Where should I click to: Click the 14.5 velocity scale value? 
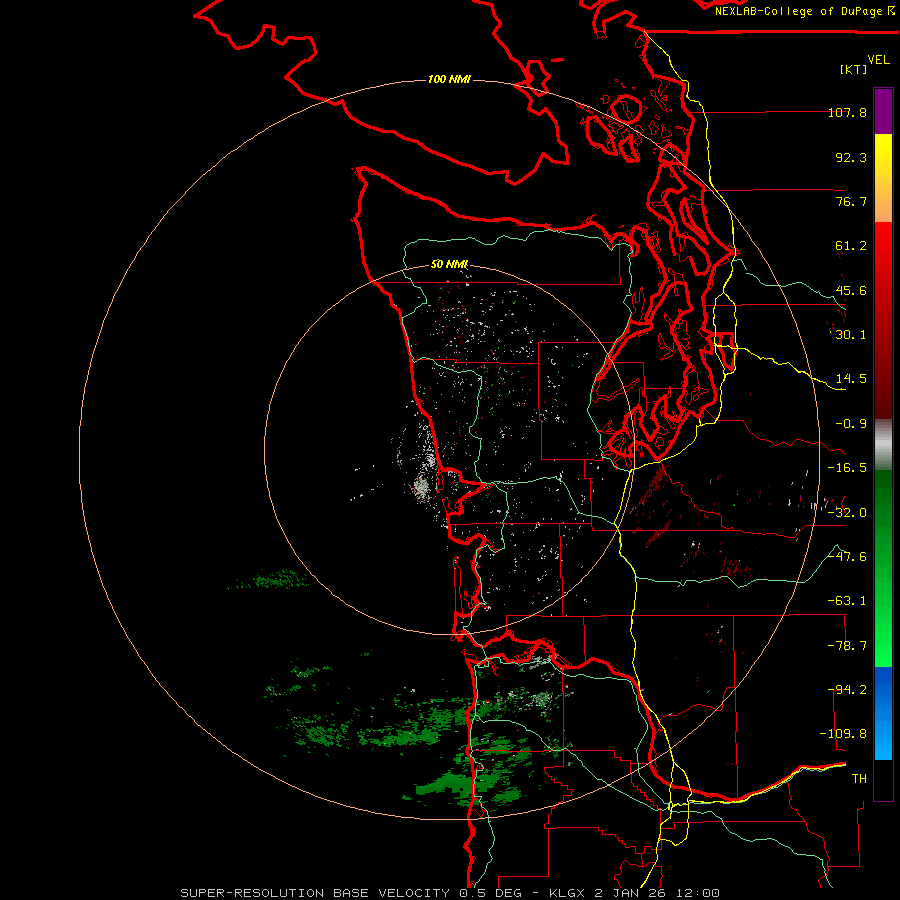(x=851, y=379)
